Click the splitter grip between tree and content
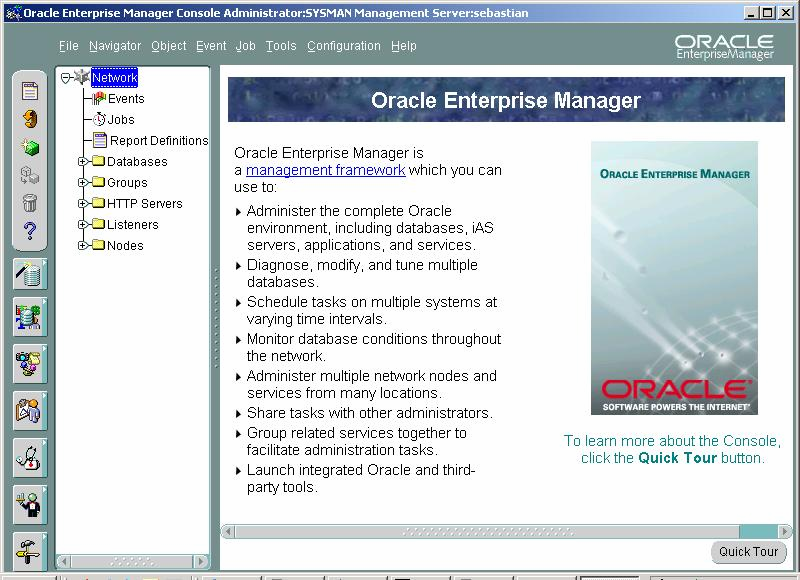The height and width of the screenshot is (580, 800). (x=216, y=317)
